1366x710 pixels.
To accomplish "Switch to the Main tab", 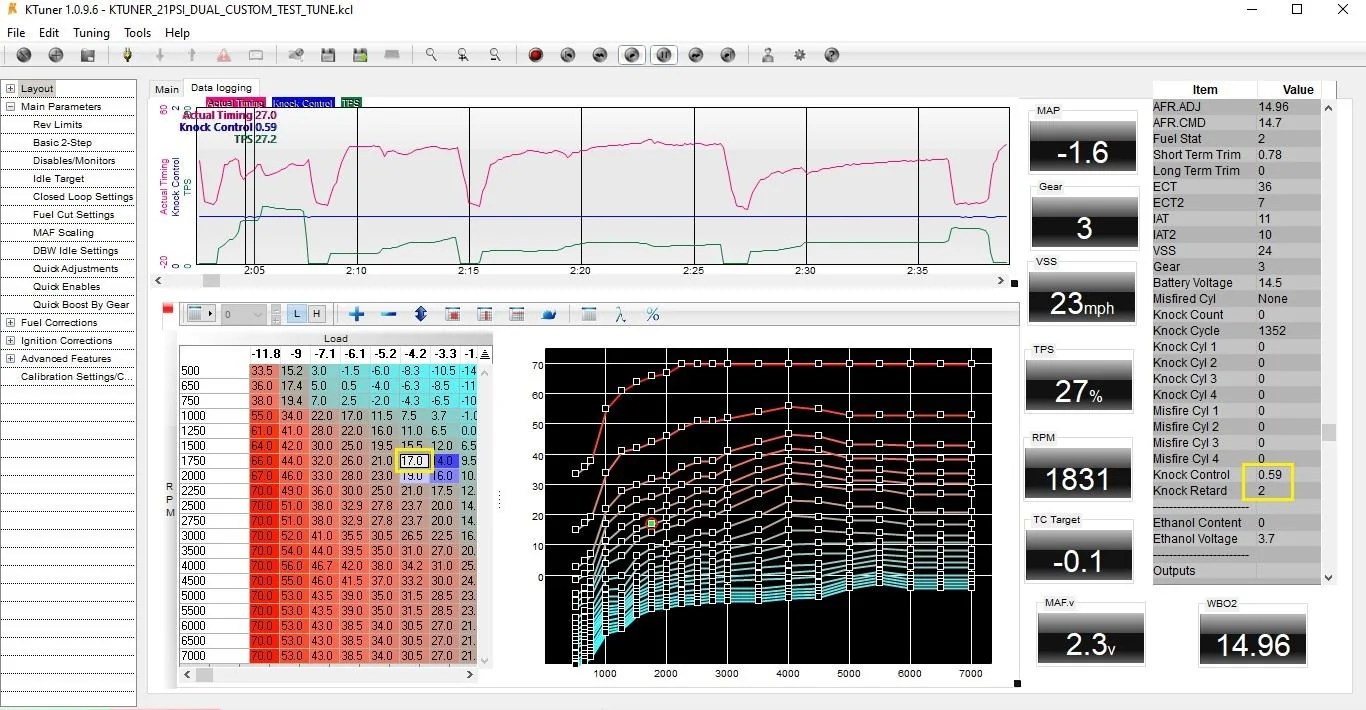I will pos(167,89).
